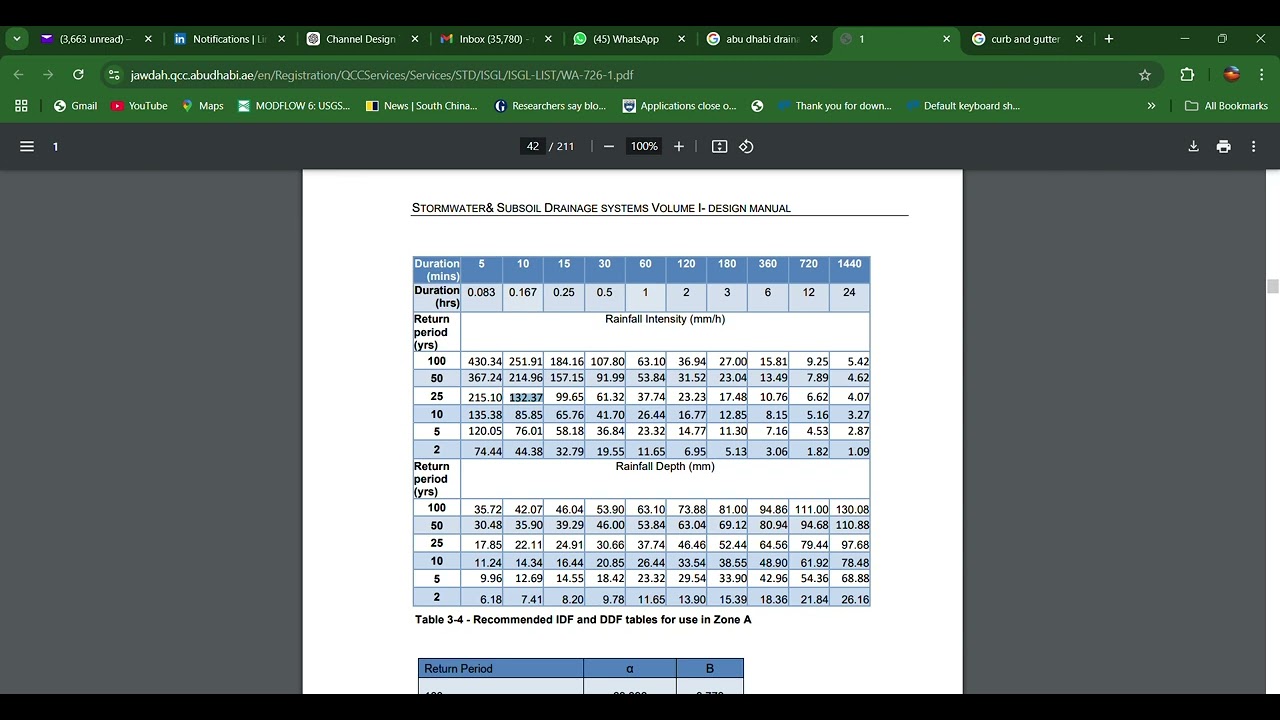This screenshot has width=1280, height=720.
Task: Open Applications close o... bookmark
Action: [679, 106]
